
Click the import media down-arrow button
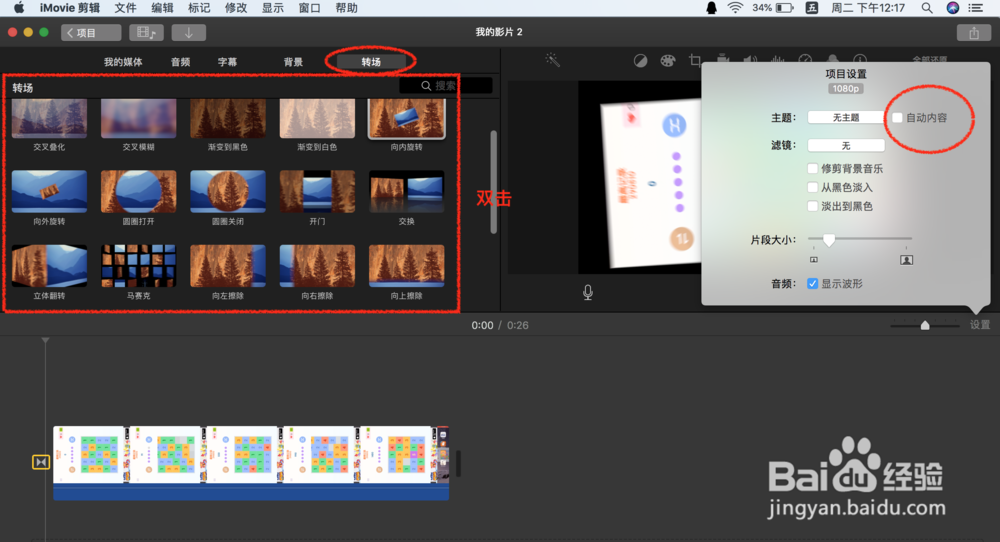pyautogui.click(x=189, y=33)
